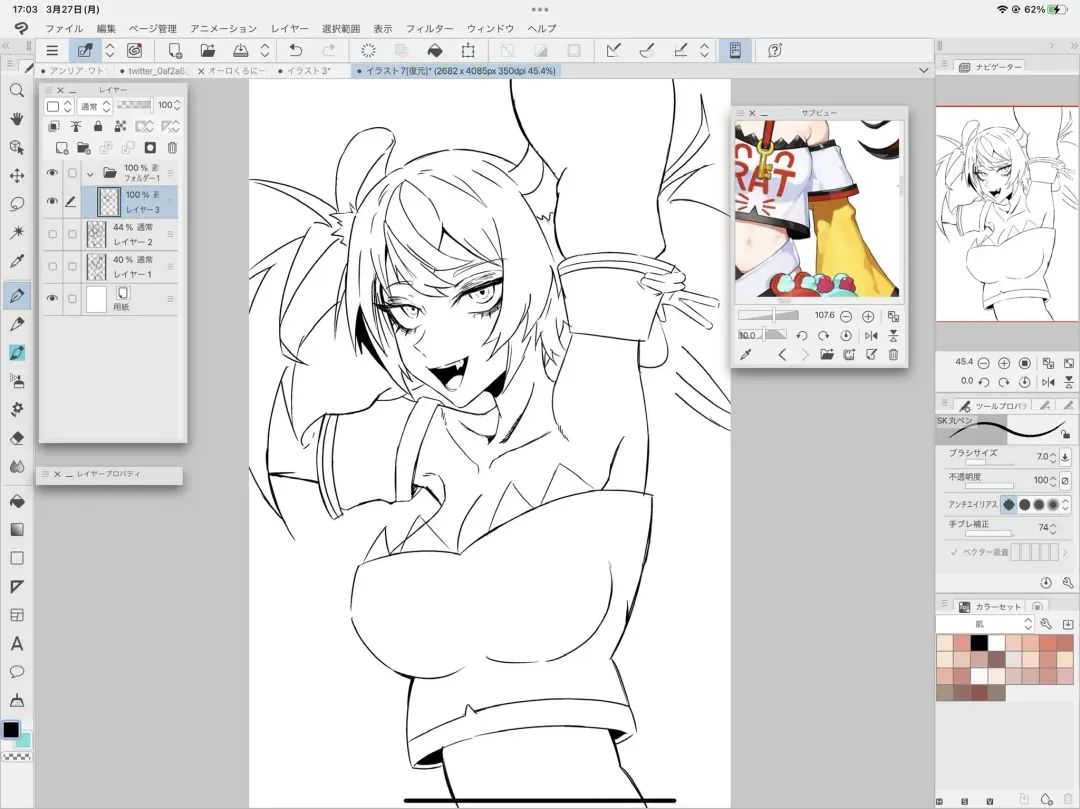Select the Lasso selection tool
Image resolution: width=1080 pixels, height=809 pixels.
(16, 204)
